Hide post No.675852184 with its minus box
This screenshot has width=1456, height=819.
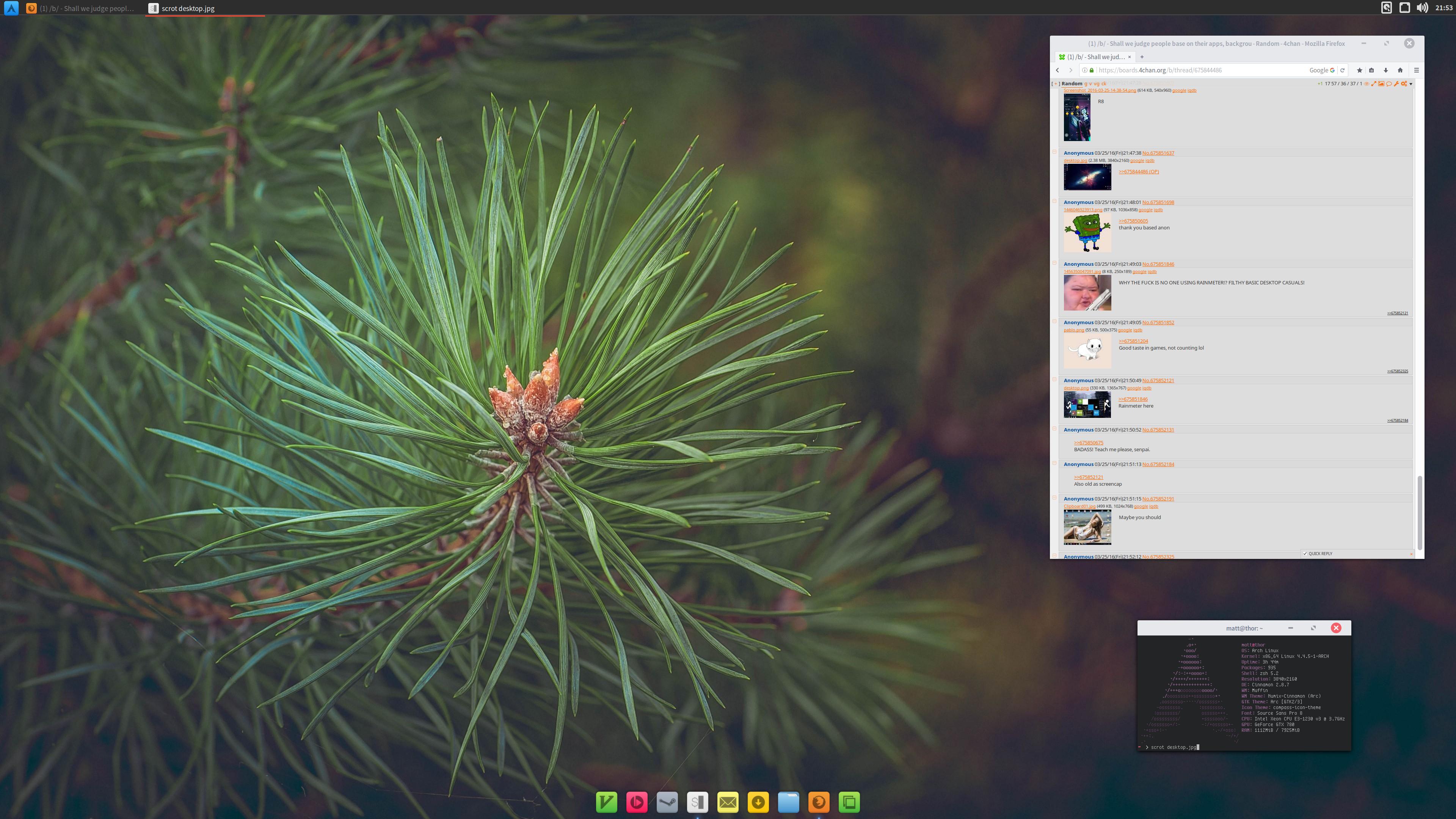[x=1054, y=463]
